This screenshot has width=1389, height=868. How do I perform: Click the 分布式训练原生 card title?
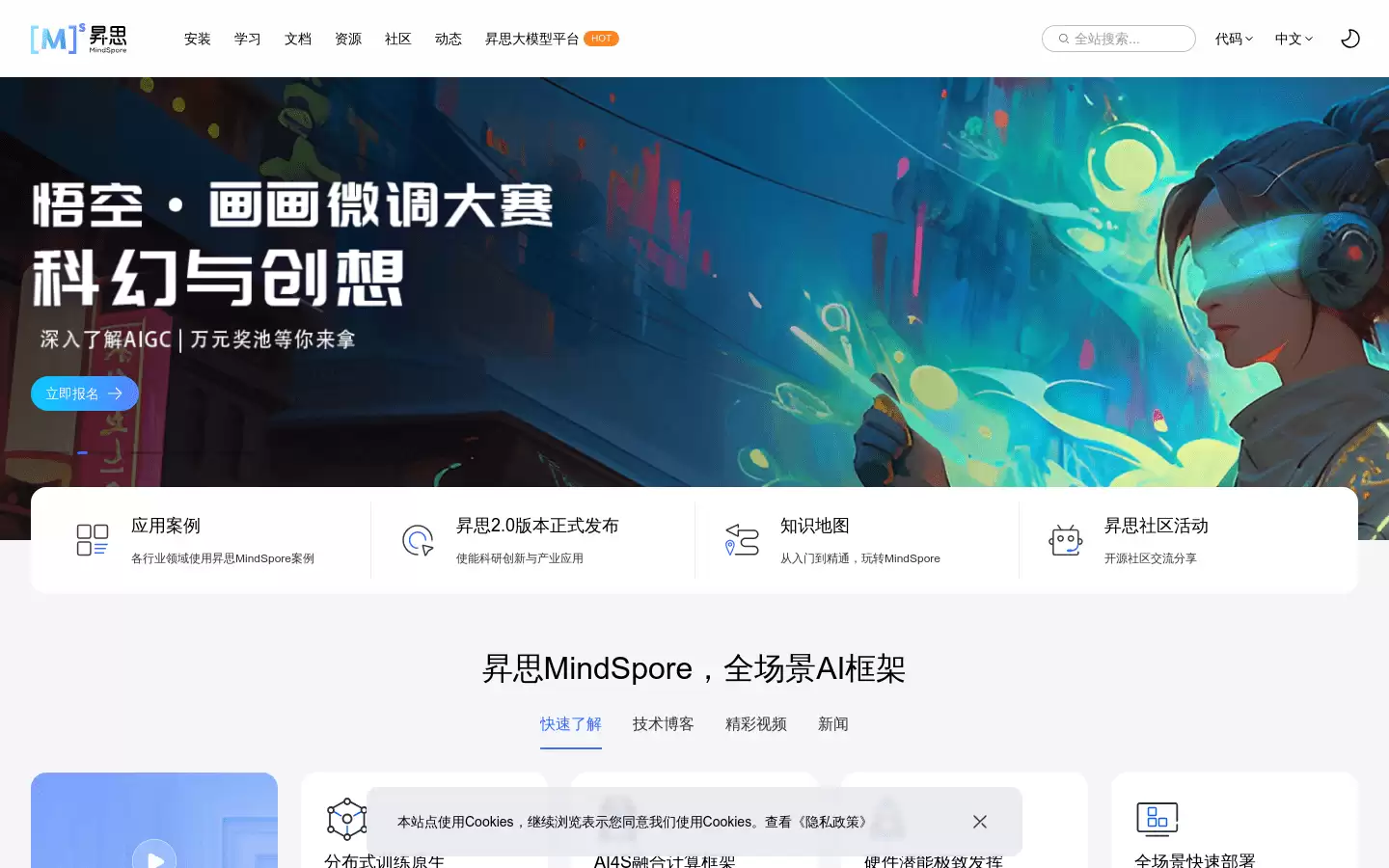[385, 860]
